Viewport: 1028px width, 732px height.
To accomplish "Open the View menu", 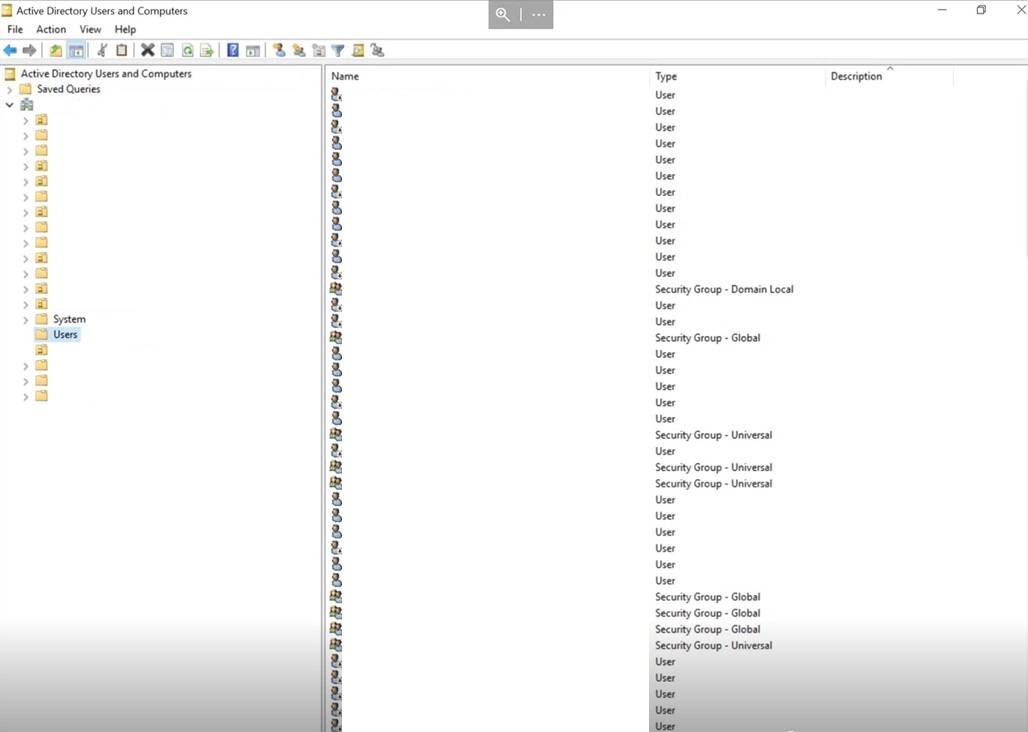I will tap(90, 29).
